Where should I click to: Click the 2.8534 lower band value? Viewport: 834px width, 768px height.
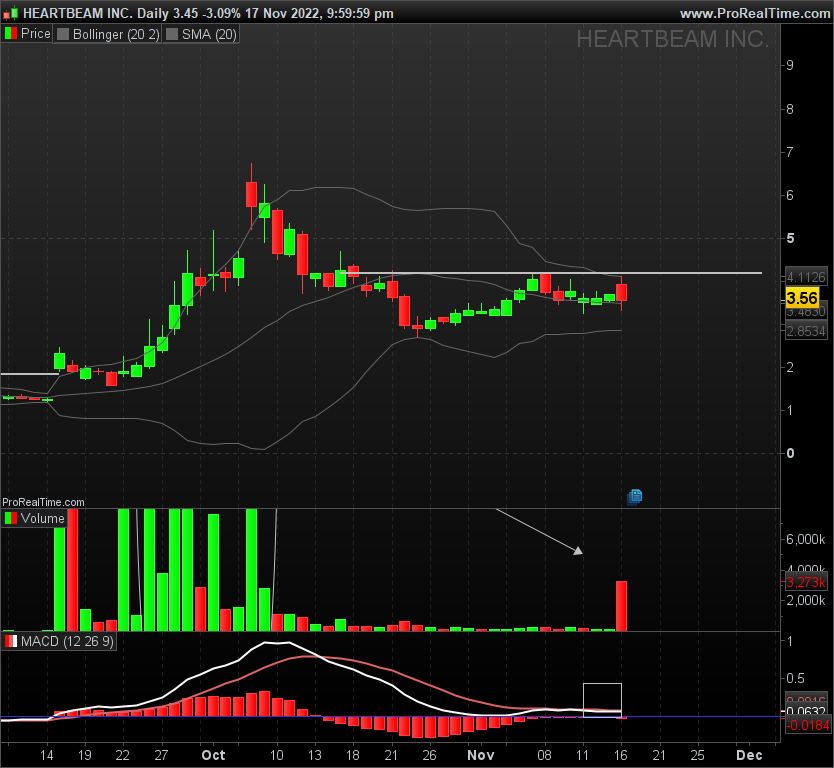pyautogui.click(x=806, y=331)
